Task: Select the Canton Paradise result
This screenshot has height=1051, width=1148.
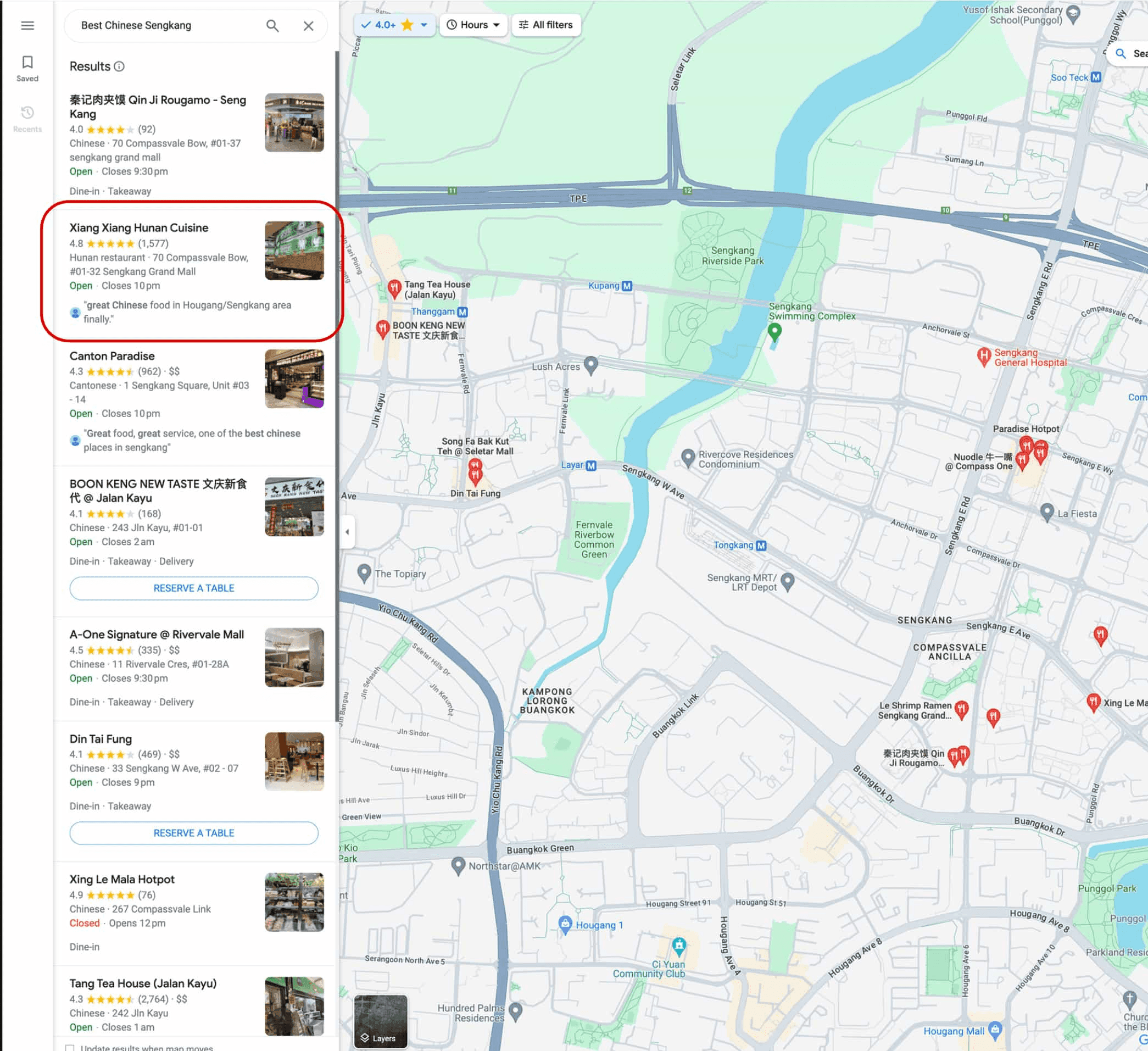Action: [x=112, y=356]
